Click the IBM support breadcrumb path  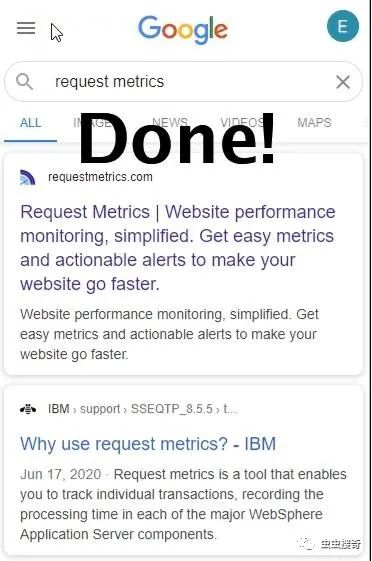tap(142, 409)
